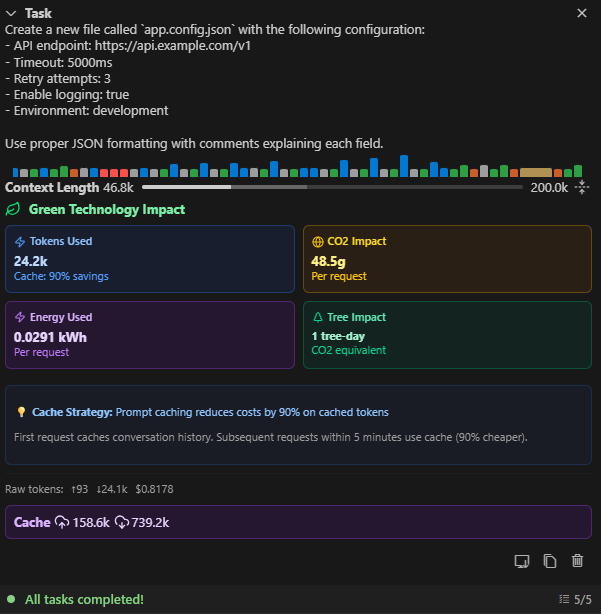Click the All tasks completed! status
Image resolution: width=601 pixels, height=614 pixels.
click(84, 600)
